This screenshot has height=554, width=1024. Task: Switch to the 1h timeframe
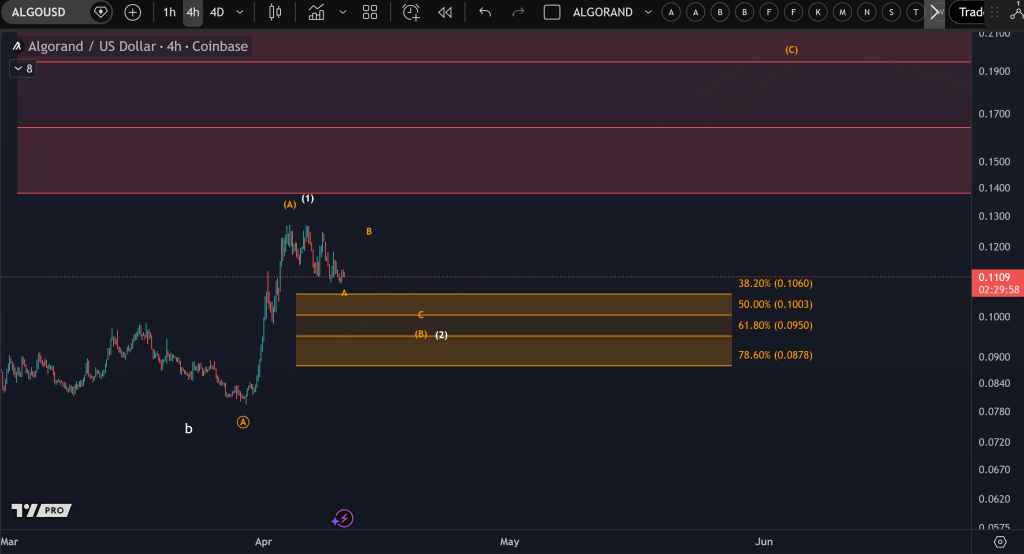click(170, 12)
